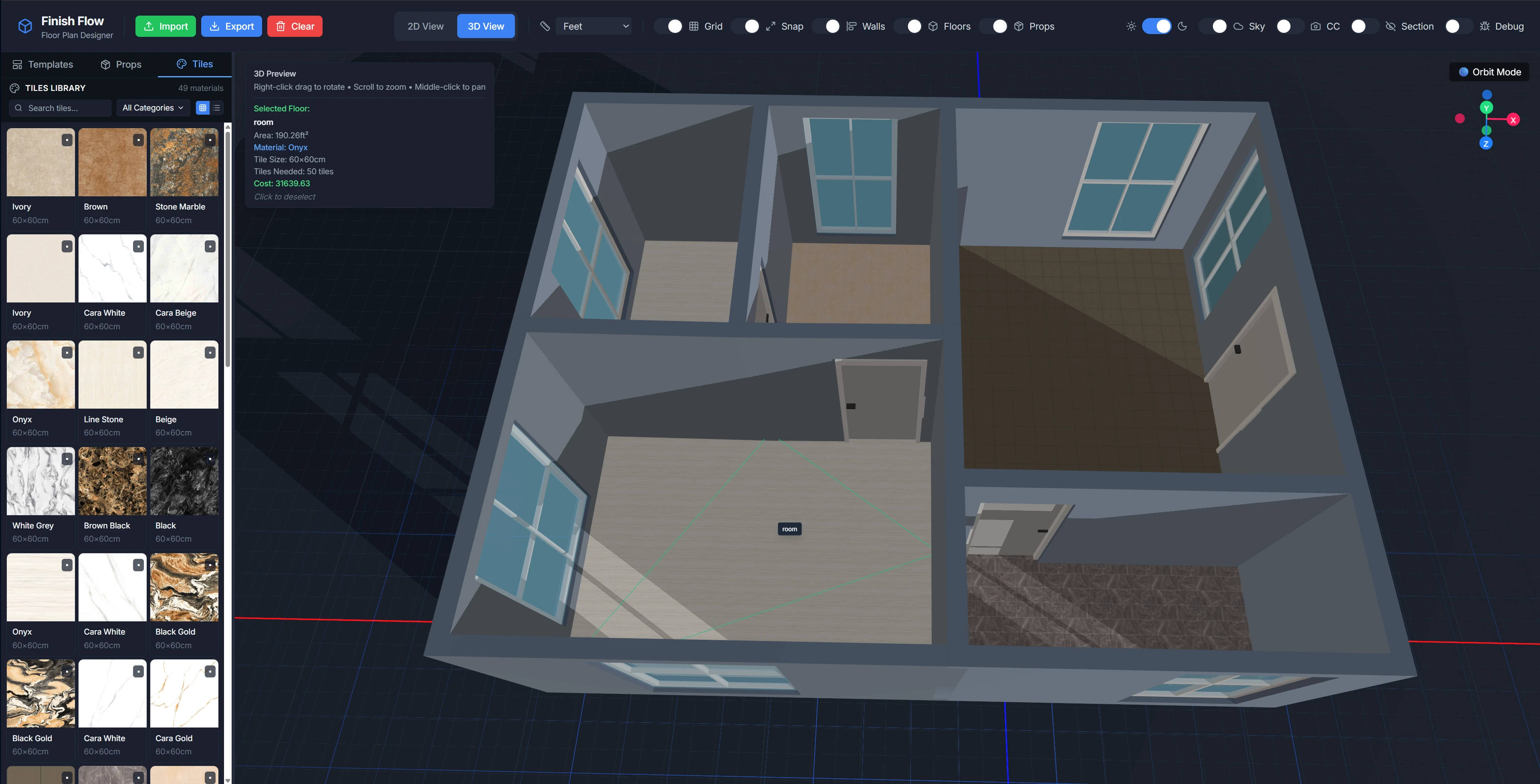Image resolution: width=1540 pixels, height=784 pixels.
Task: Click the Search tiles input field
Action: click(61, 107)
